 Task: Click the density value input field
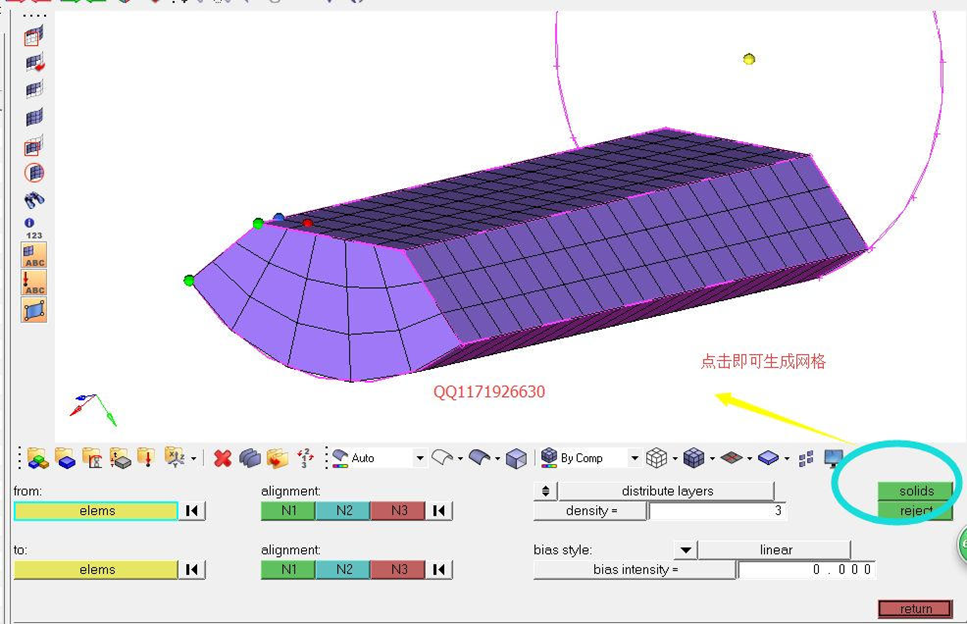[717, 511]
